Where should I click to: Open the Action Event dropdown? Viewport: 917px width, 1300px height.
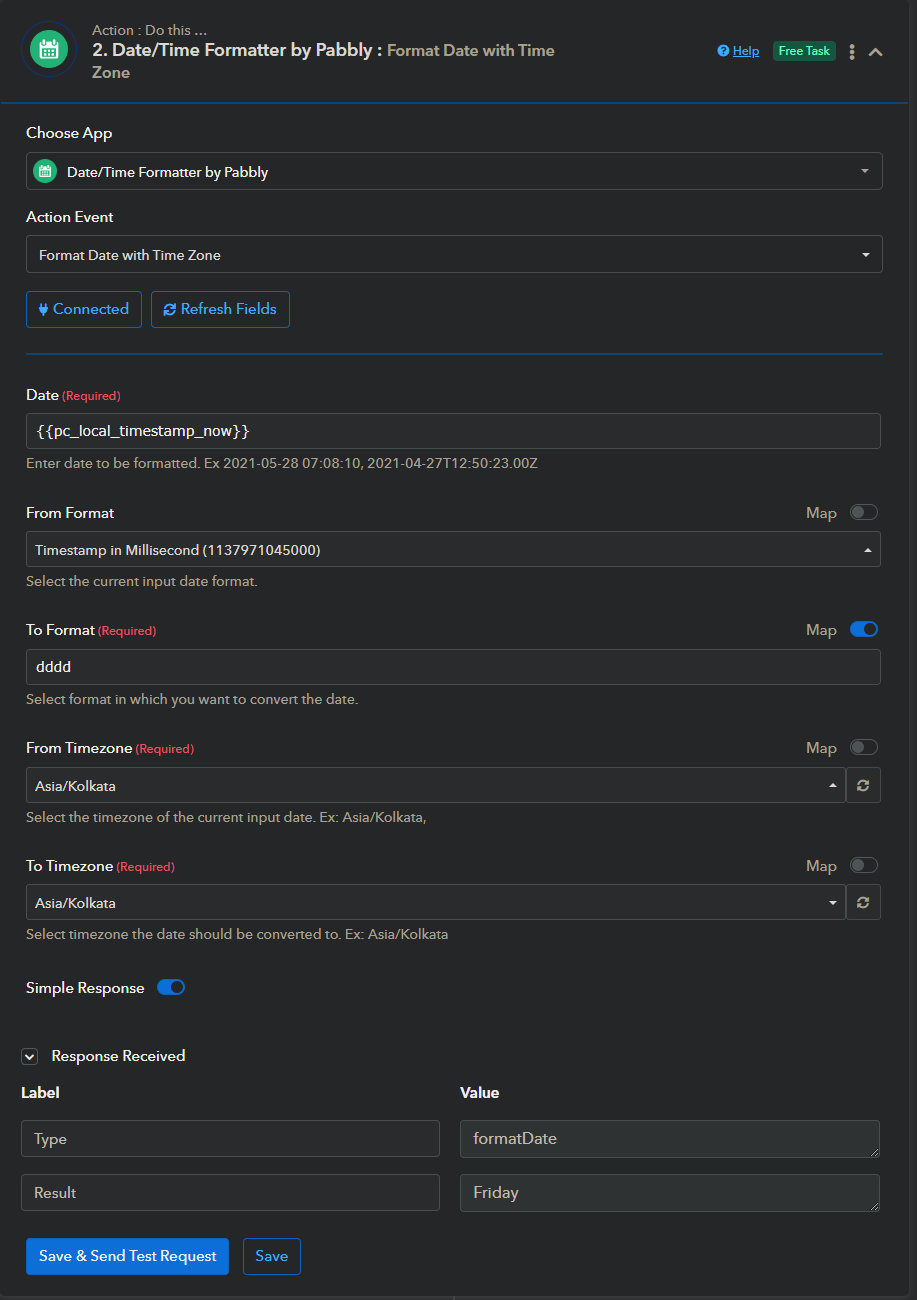(454, 255)
